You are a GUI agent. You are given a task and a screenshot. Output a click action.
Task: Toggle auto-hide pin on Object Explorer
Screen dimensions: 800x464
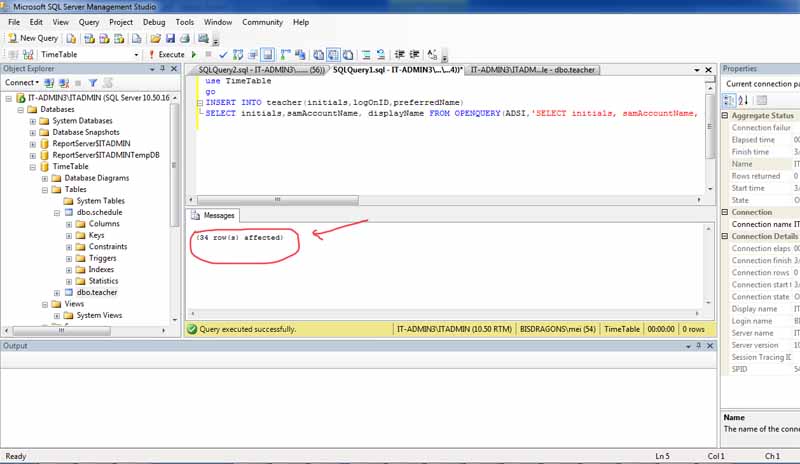[163, 68]
